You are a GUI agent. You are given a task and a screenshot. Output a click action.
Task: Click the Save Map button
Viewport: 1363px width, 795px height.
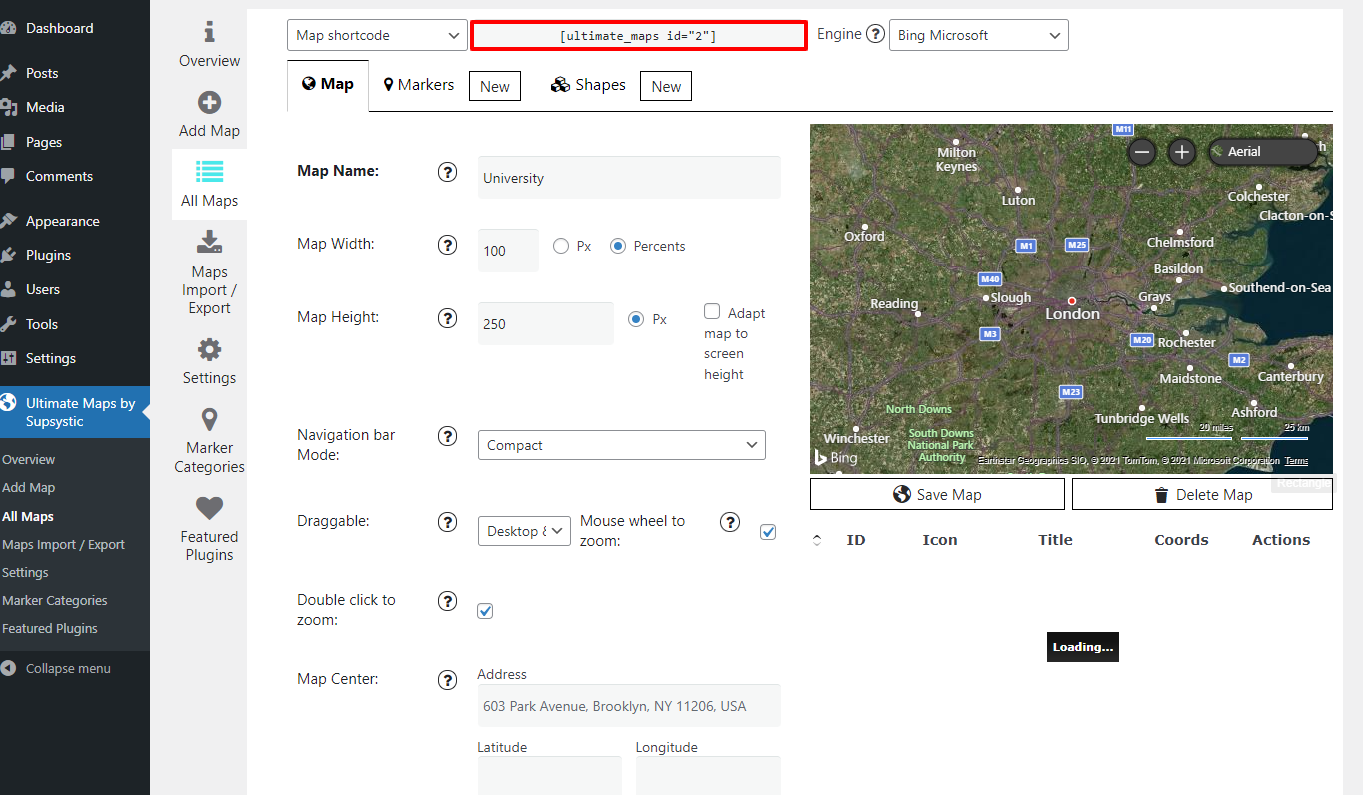coord(937,494)
